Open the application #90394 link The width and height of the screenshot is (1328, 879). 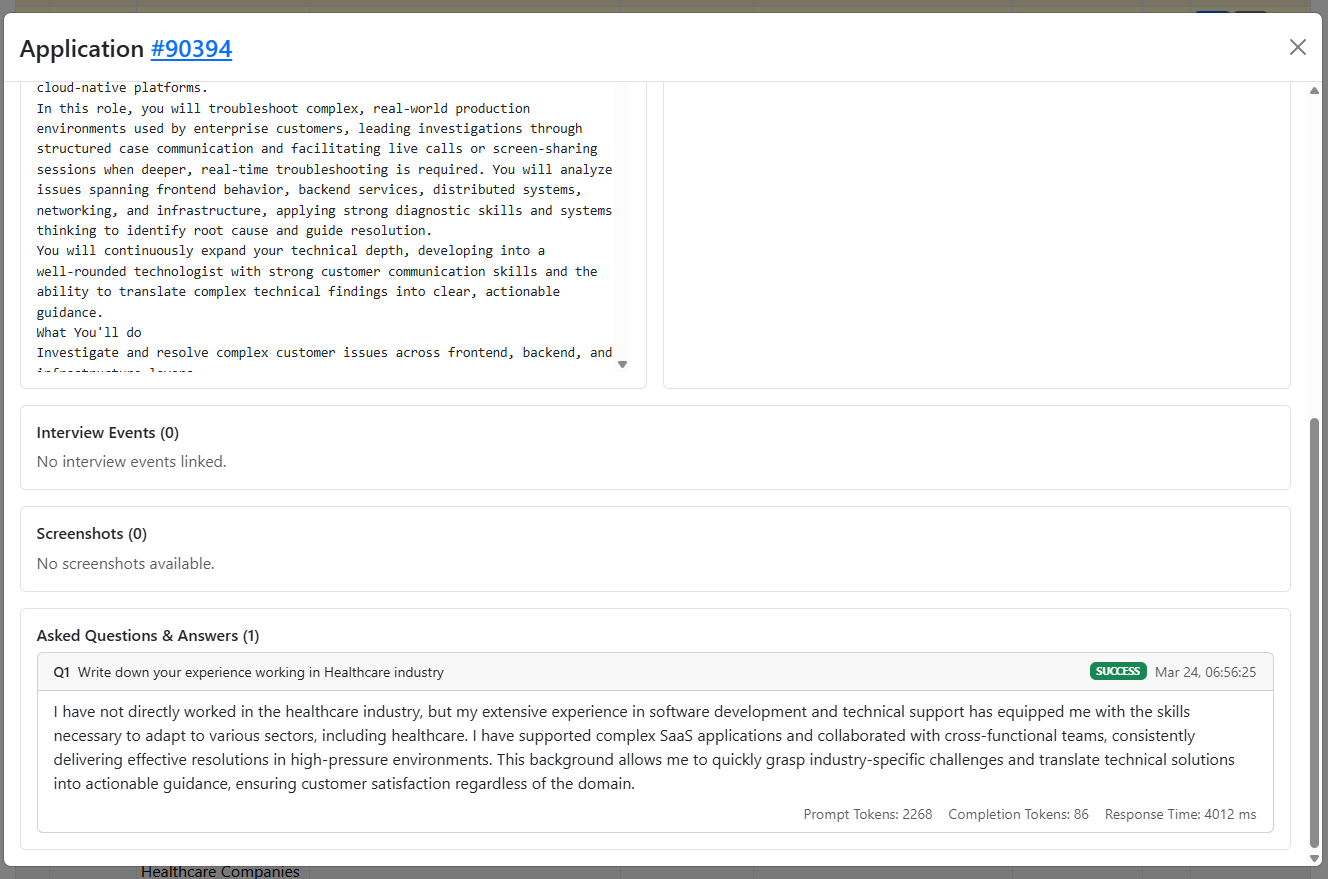(x=191, y=49)
